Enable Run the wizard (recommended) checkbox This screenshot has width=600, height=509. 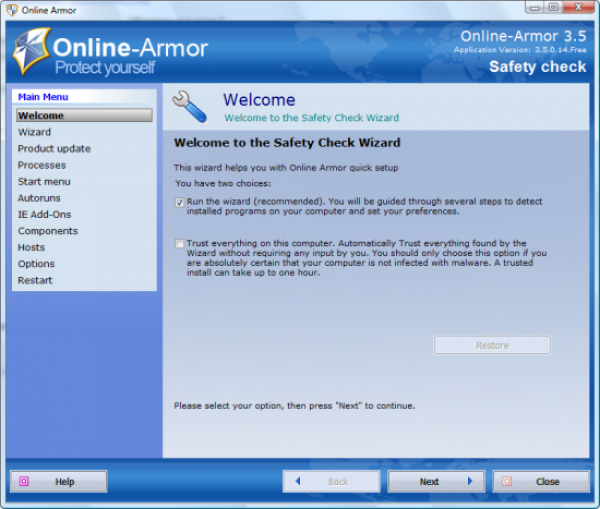pos(179,202)
